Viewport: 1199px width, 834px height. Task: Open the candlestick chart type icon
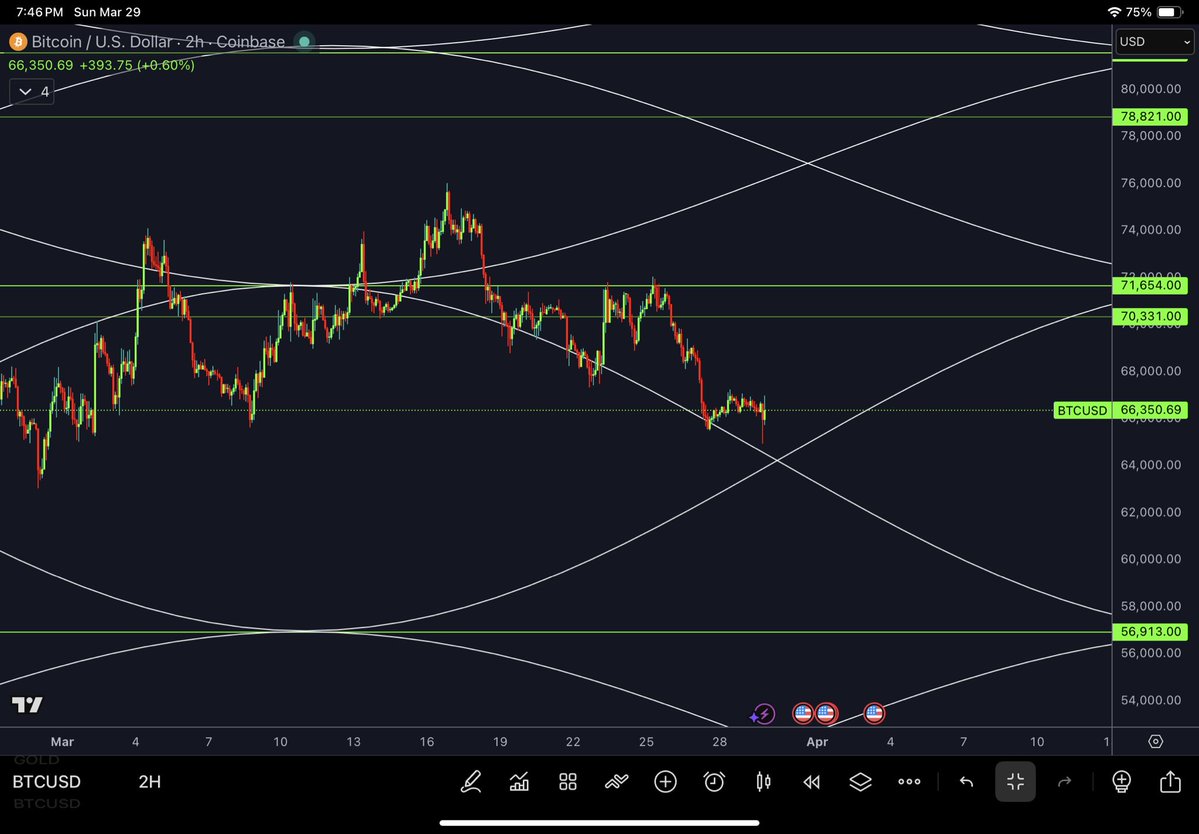[763, 781]
